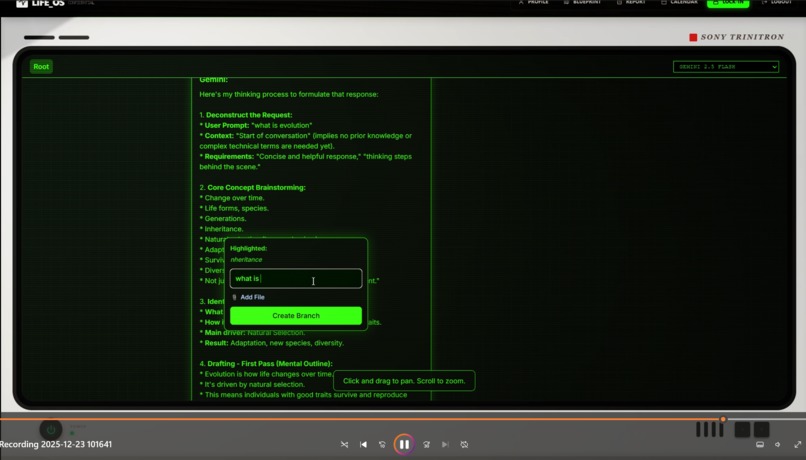Click the paperclip icon beside Add File

tap(234, 297)
